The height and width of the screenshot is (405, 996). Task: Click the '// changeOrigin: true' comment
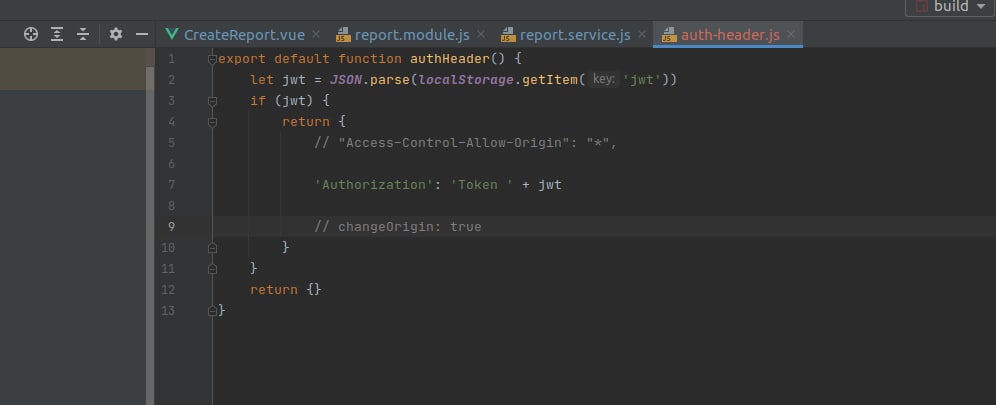(398, 227)
